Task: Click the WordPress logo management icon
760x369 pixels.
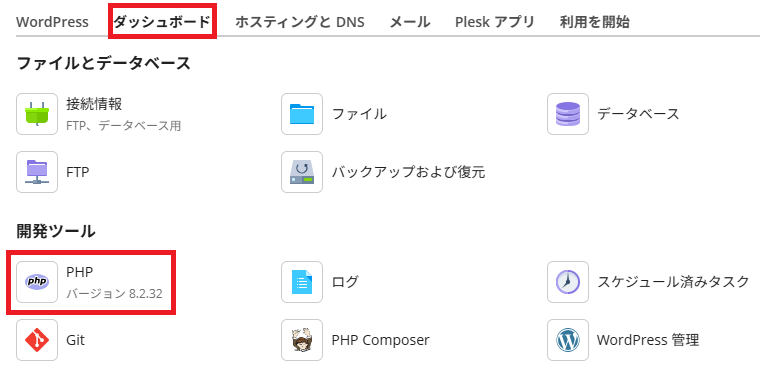Action: tap(568, 340)
